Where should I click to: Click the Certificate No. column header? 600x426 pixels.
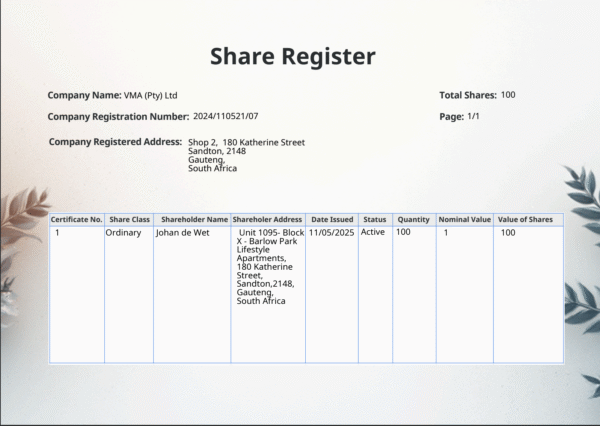[x=77, y=220]
